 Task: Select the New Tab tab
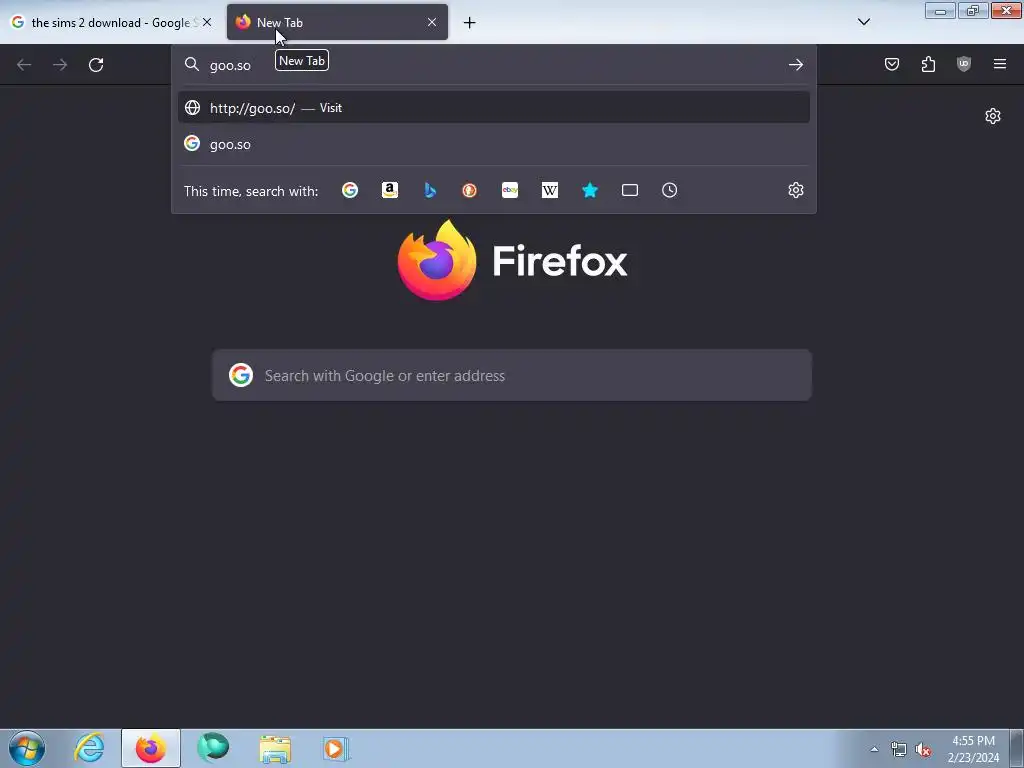[x=337, y=23]
